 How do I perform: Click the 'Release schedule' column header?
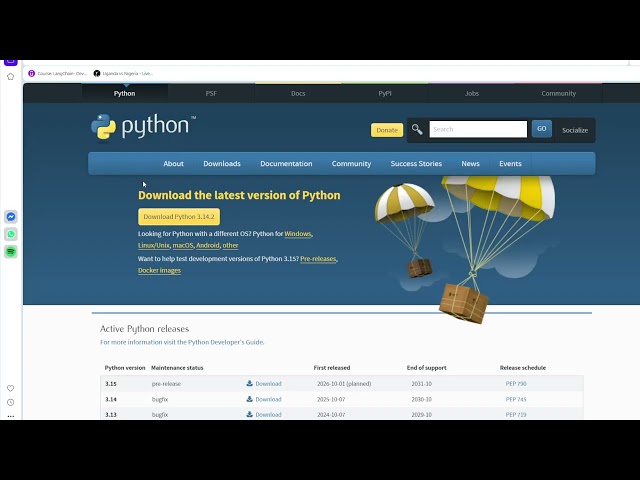(x=523, y=368)
